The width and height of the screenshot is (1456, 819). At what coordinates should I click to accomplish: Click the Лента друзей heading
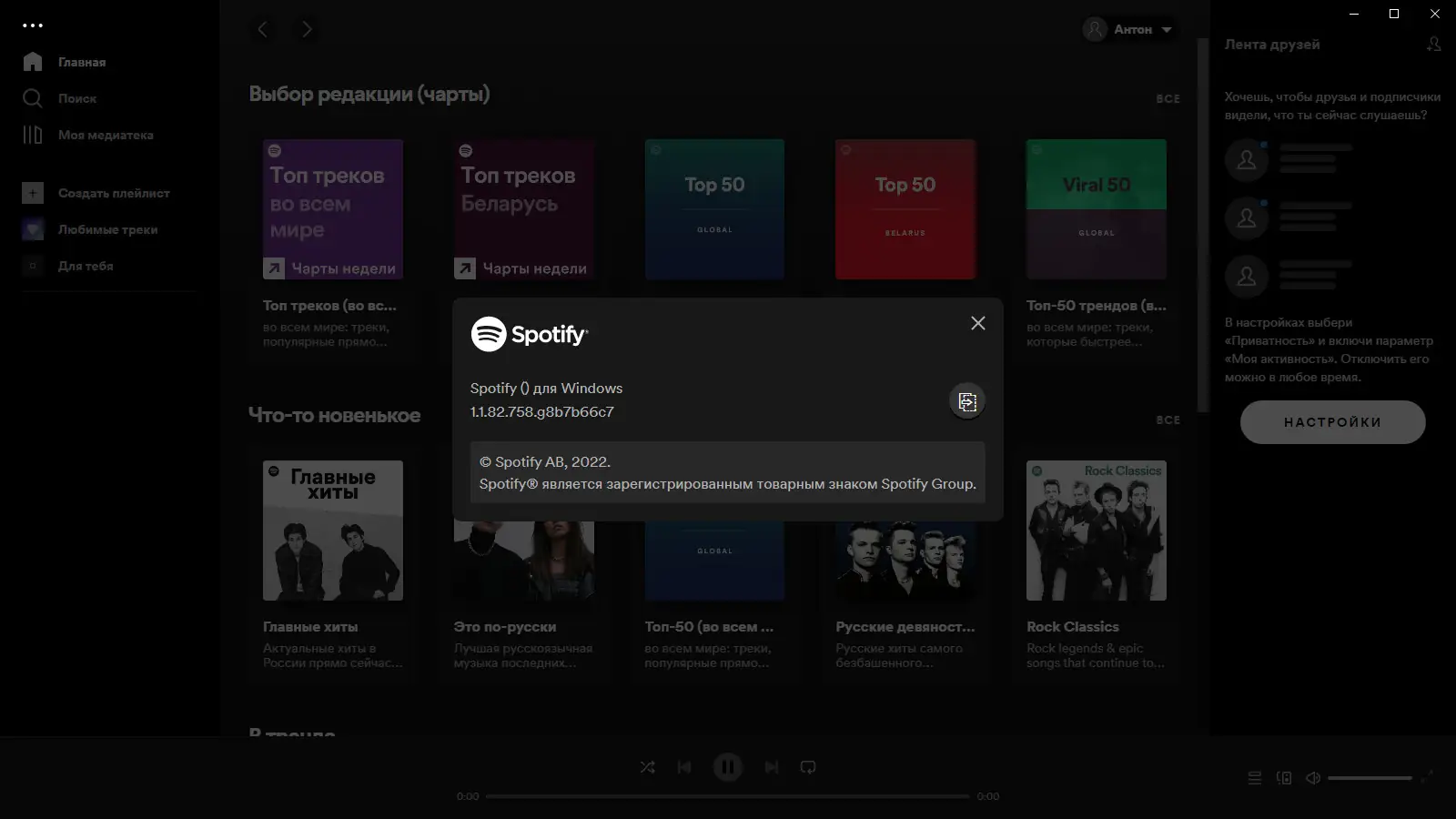[x=1272, y=45]
